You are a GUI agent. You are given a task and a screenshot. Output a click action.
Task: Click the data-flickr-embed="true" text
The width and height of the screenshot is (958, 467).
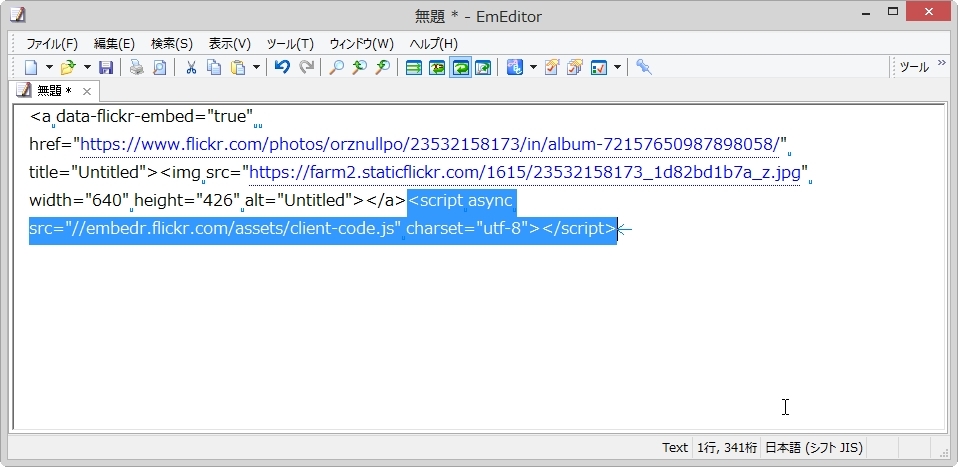(x=155, y=116)
